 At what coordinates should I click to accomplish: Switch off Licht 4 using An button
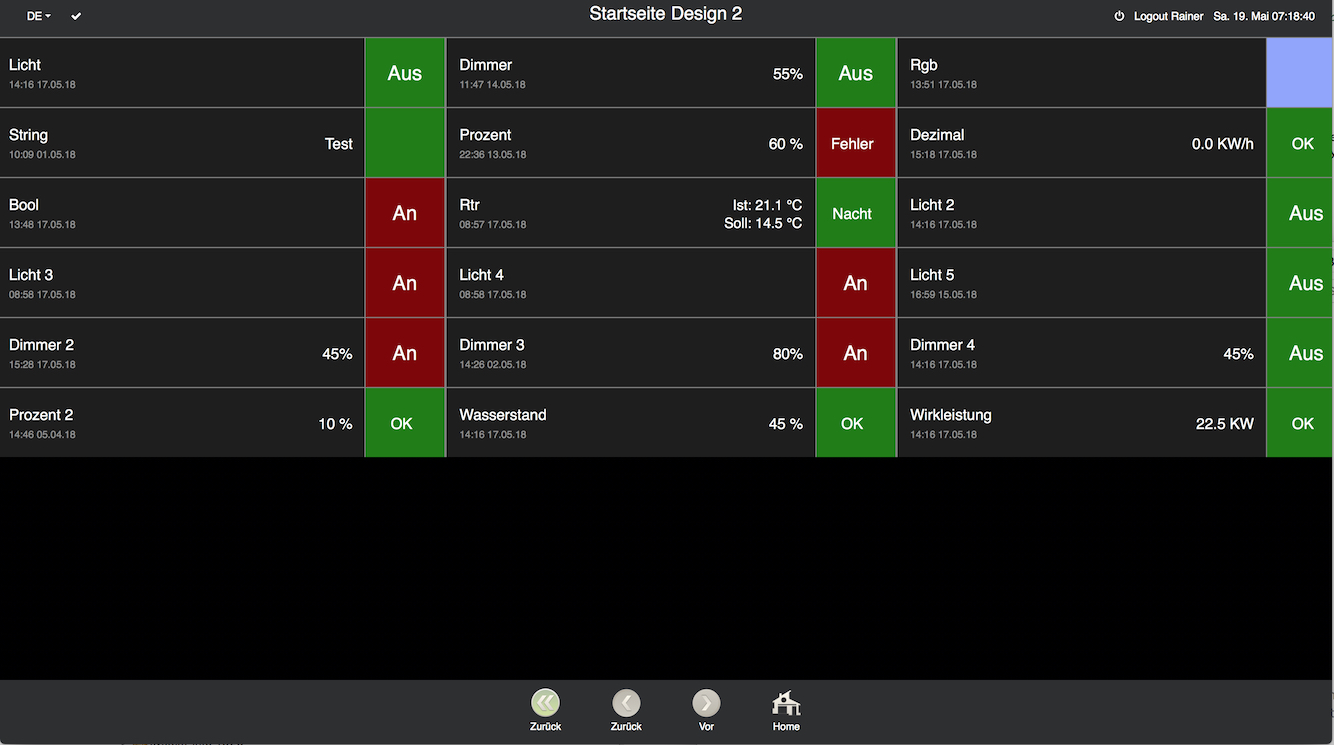point(856,283)
